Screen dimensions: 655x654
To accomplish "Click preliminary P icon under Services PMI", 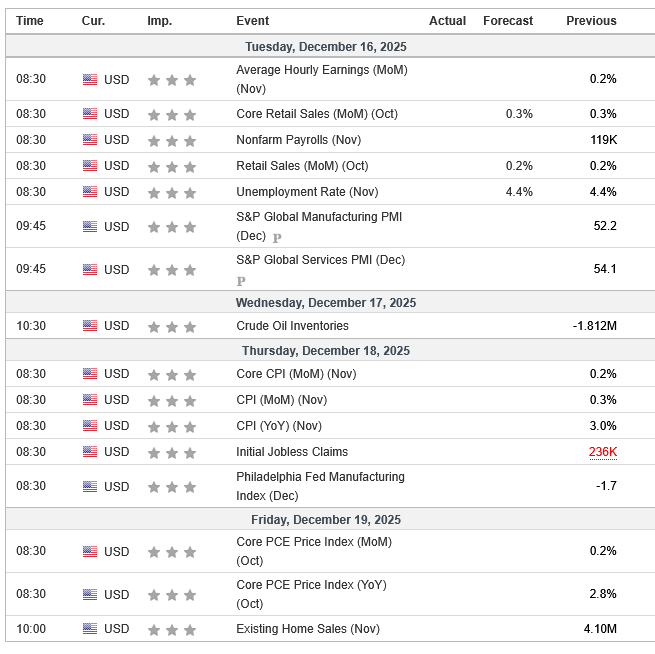I will 241,282.
